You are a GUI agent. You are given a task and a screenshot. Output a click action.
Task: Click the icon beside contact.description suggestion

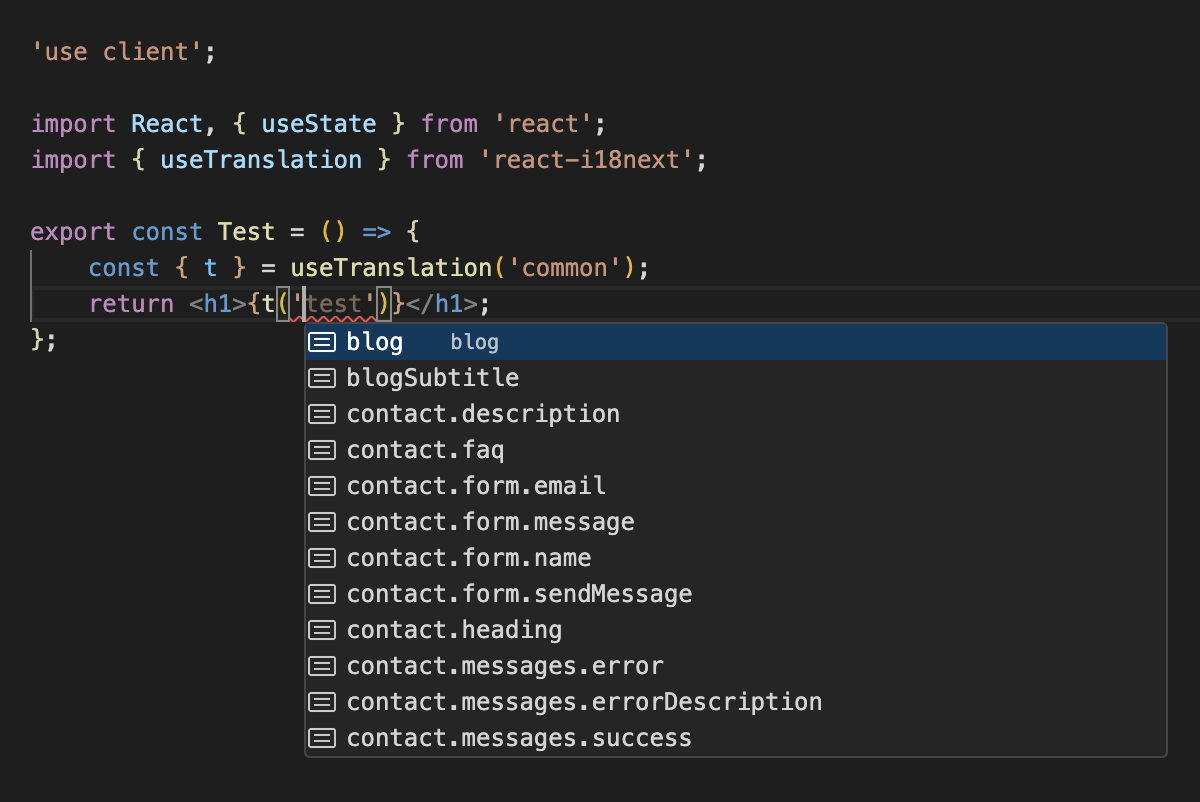322,414
